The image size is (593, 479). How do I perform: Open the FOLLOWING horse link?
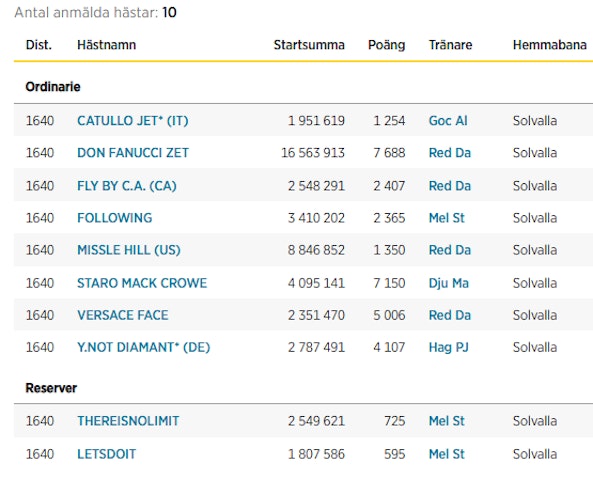(x=115, y=218)
